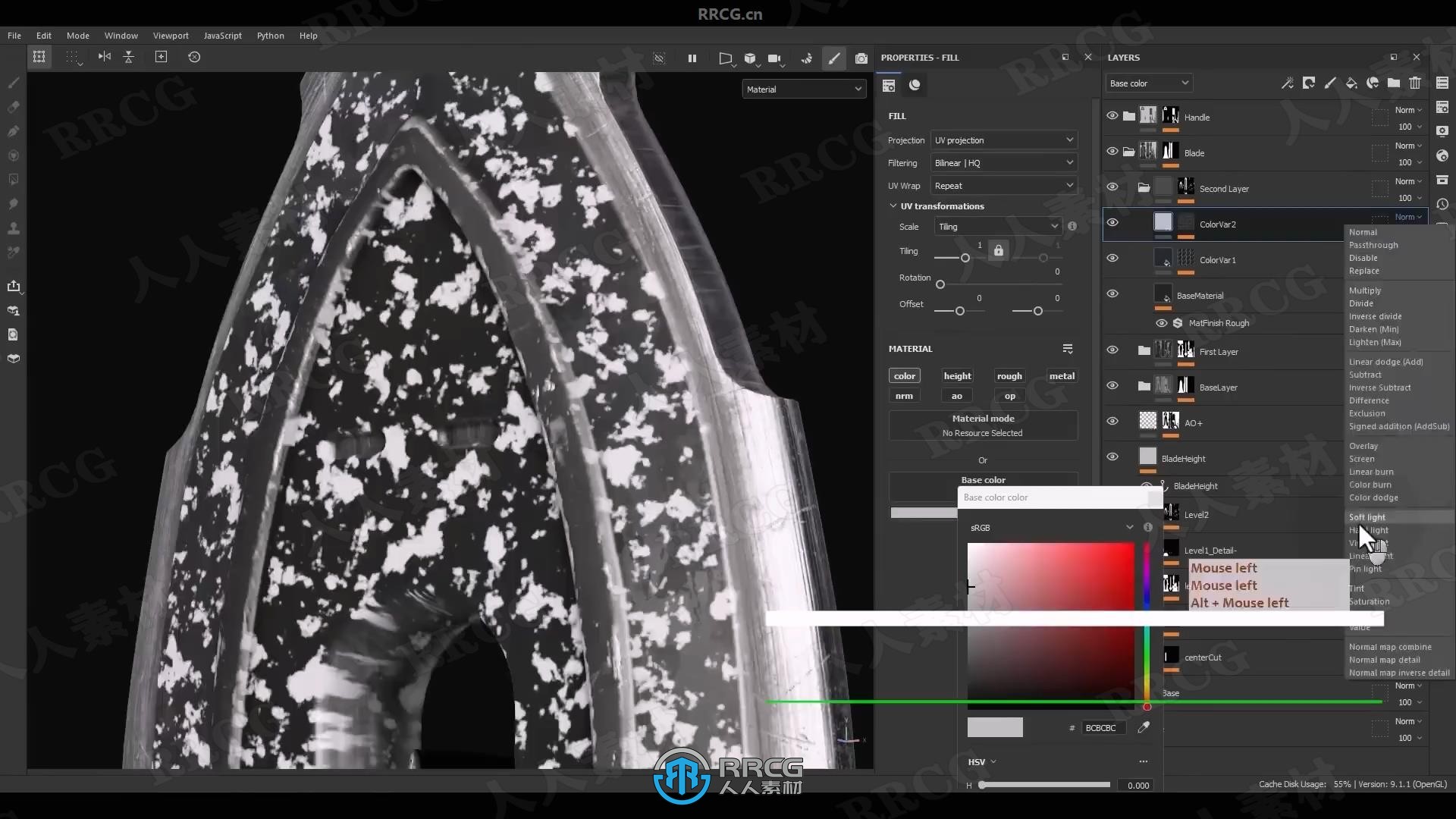1456x819 pixels.
Task: Pick a color with the eyedropper
Action: (x=1144, y=727)
